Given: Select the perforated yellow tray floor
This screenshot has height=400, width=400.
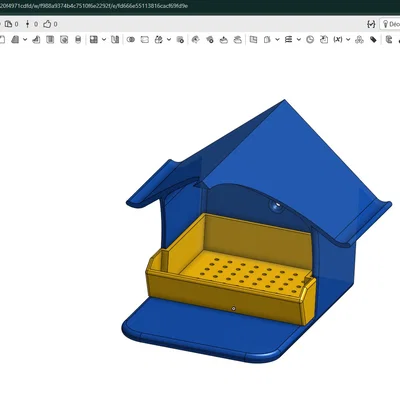Looking at the screenshot, I should 247,272.
